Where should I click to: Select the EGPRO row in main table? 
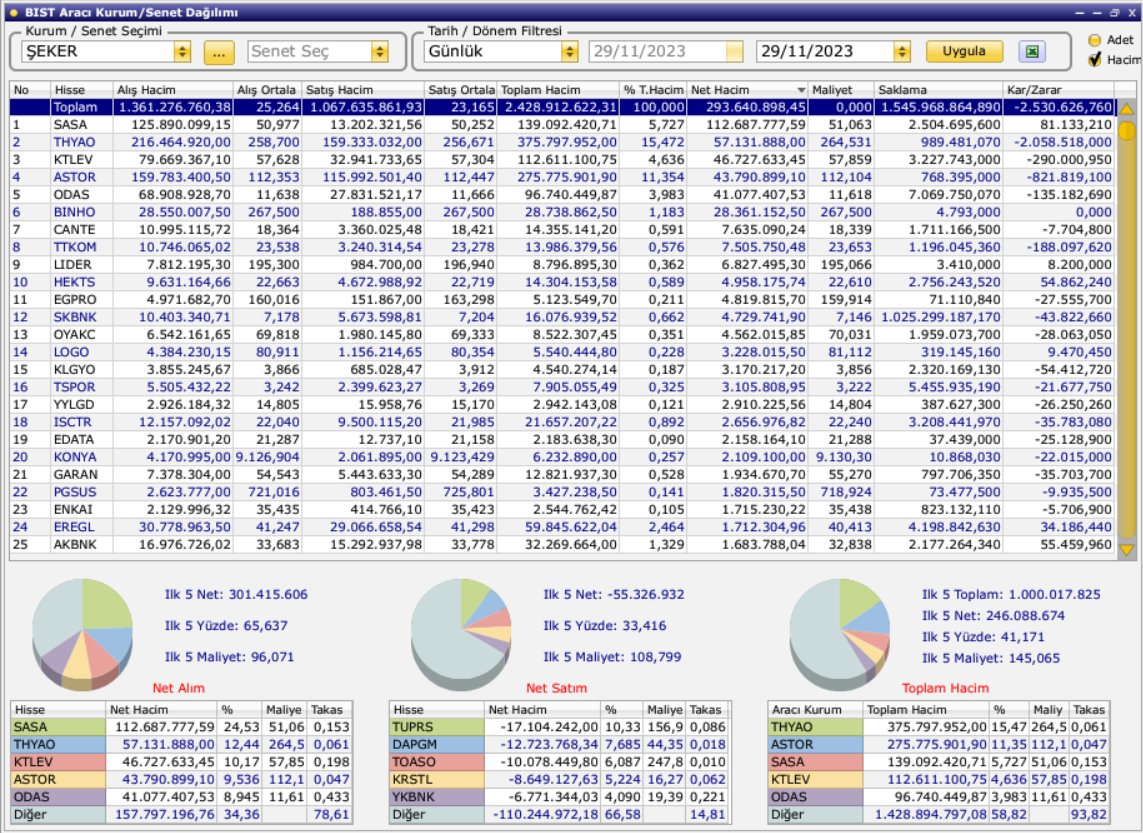point(563,300)
